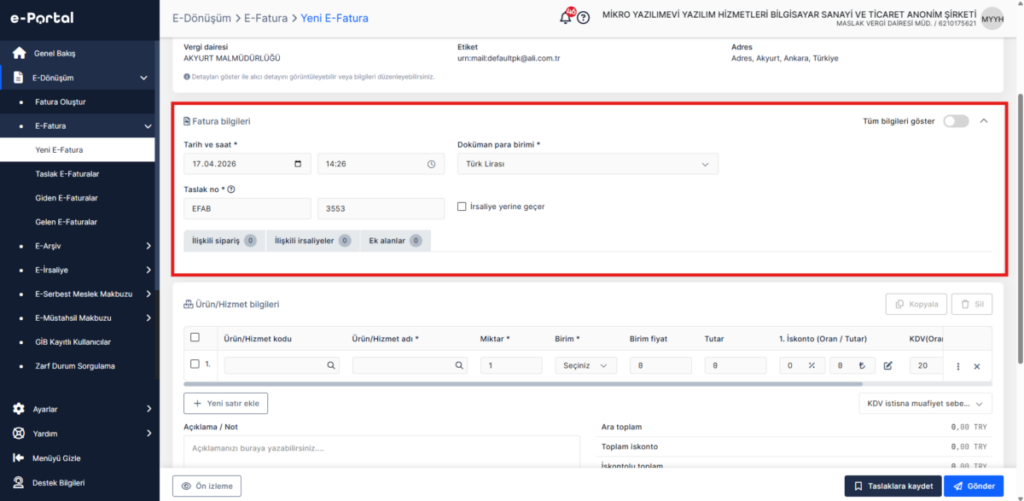Viewport: 1024px width, 501px height.
Task: Open KDV istisna muafiyet sebebi dropdown
Action: coord(925,404)
